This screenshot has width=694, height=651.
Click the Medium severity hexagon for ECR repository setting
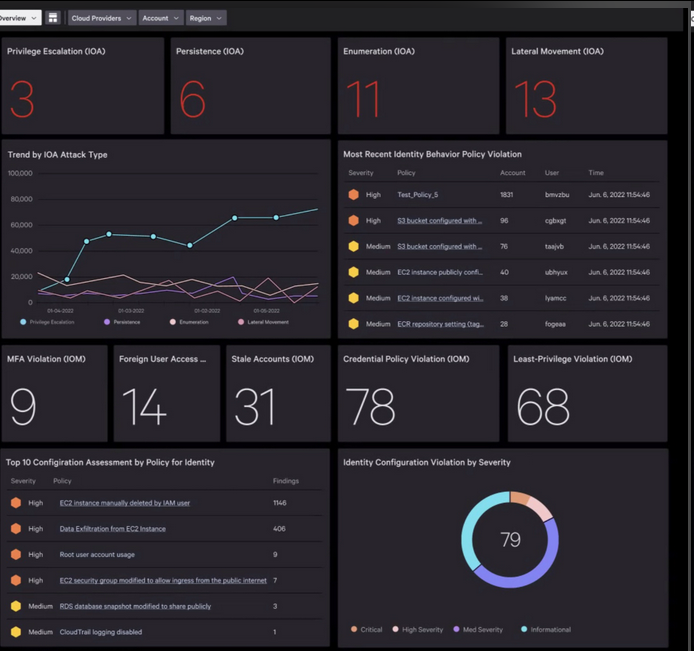coord(353,324)
